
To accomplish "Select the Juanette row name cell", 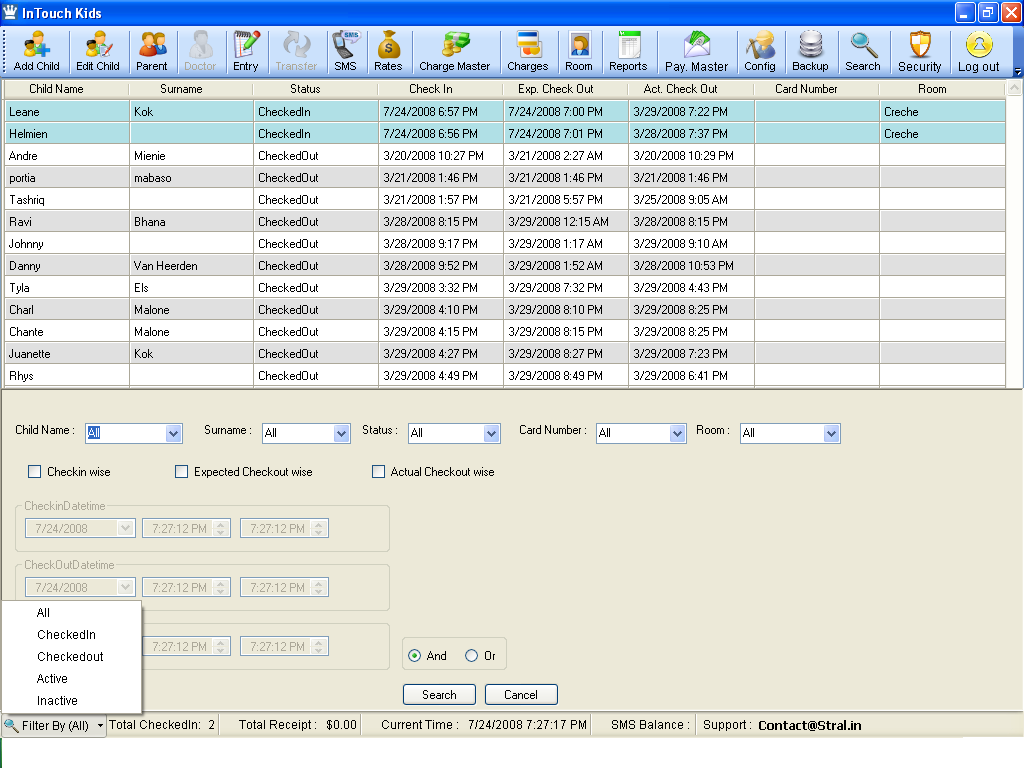I will click(67, 354).
